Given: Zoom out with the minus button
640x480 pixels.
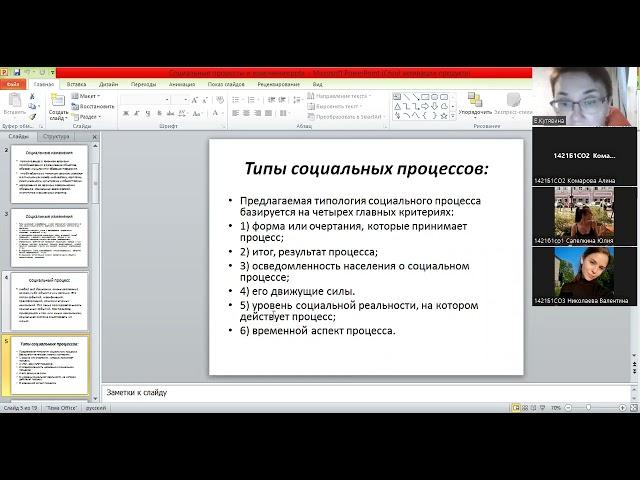Looking at the screenshot, I should click(568, 408).
